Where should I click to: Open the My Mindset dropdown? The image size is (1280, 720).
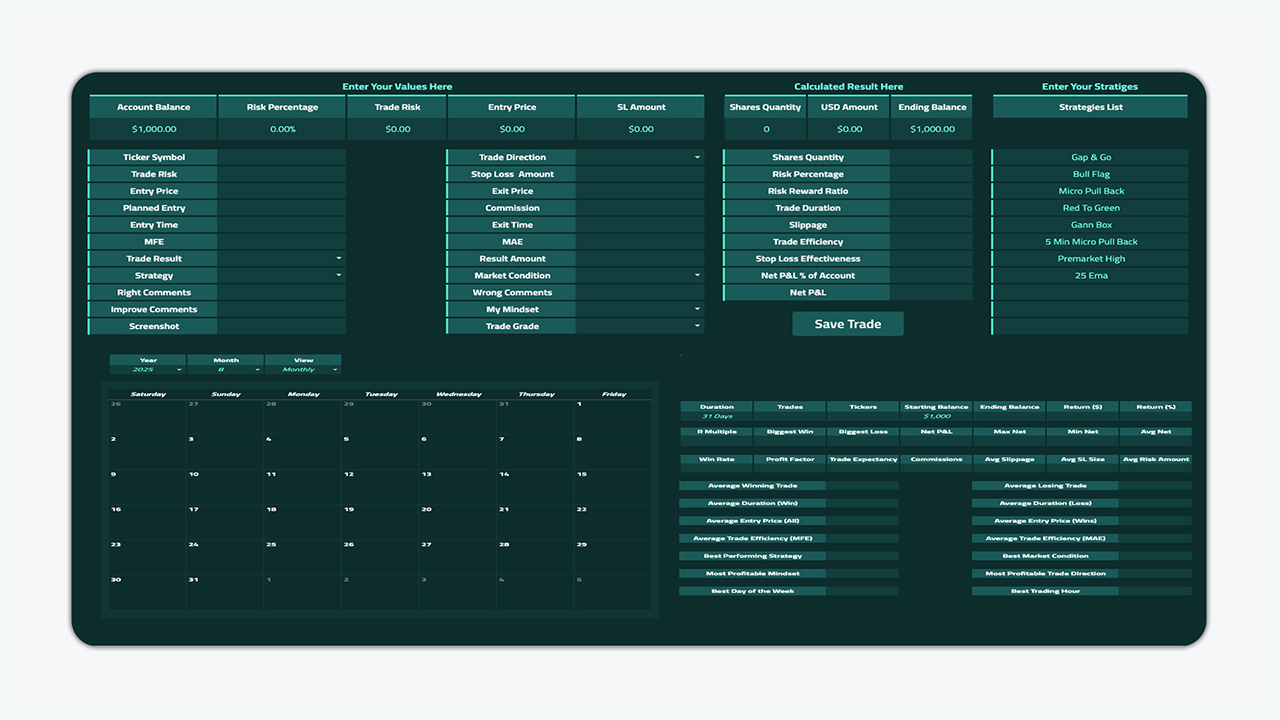coord(697,310)
